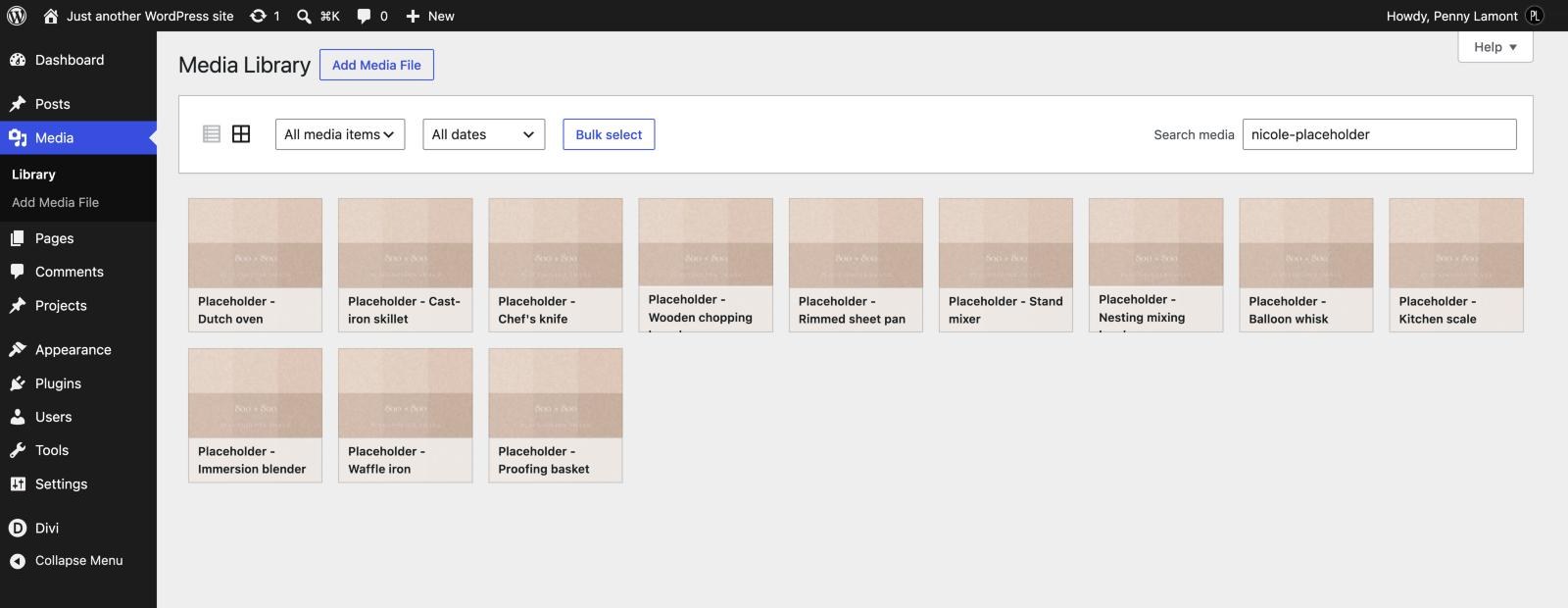The image size is (1568, 608).
Task: Click the Collapse Menu arrow icon
Action: click(18, 561)
